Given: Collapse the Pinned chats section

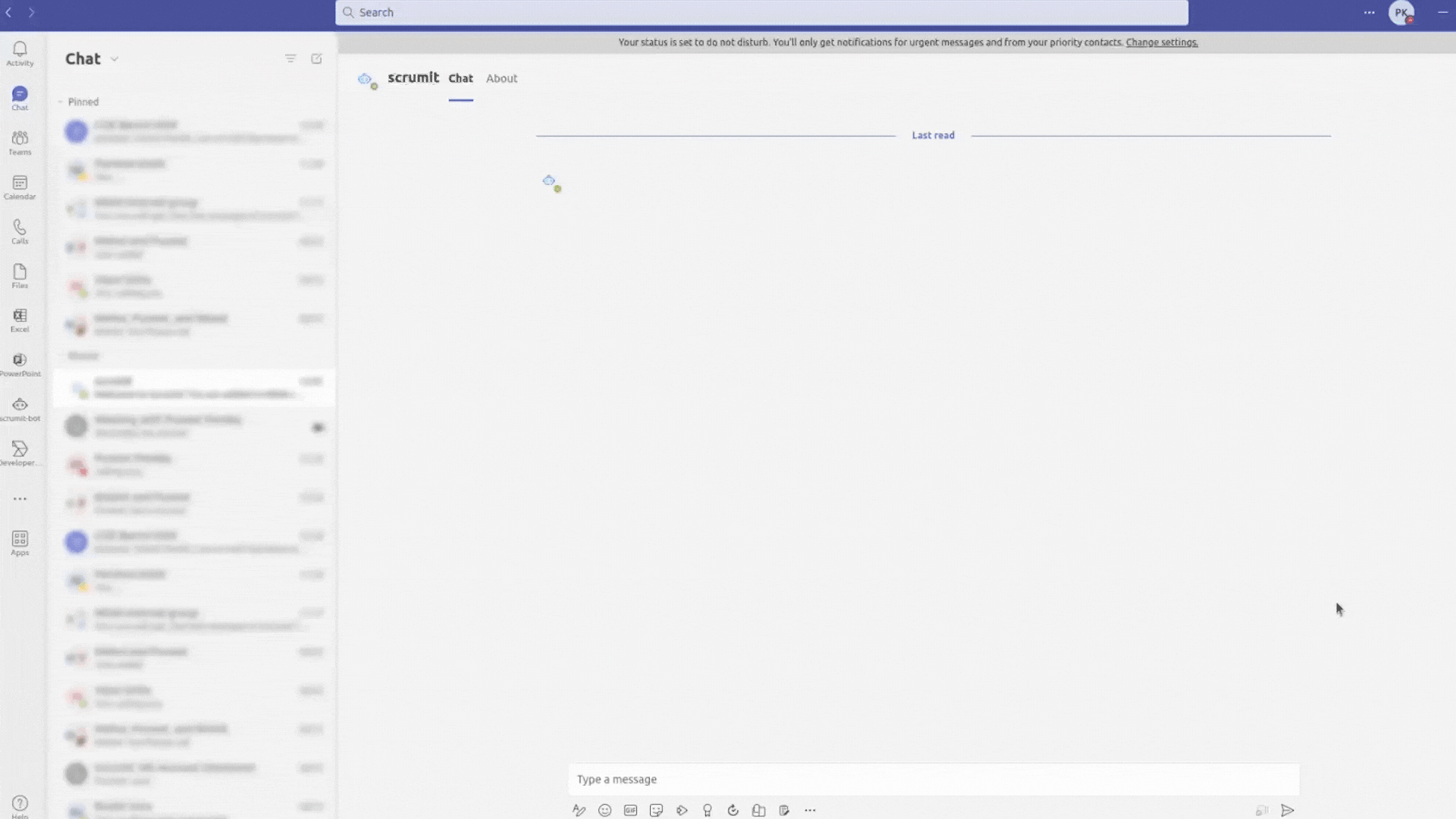Looking at the screenshot, I should pyautogui.click(x=61, y=102).
